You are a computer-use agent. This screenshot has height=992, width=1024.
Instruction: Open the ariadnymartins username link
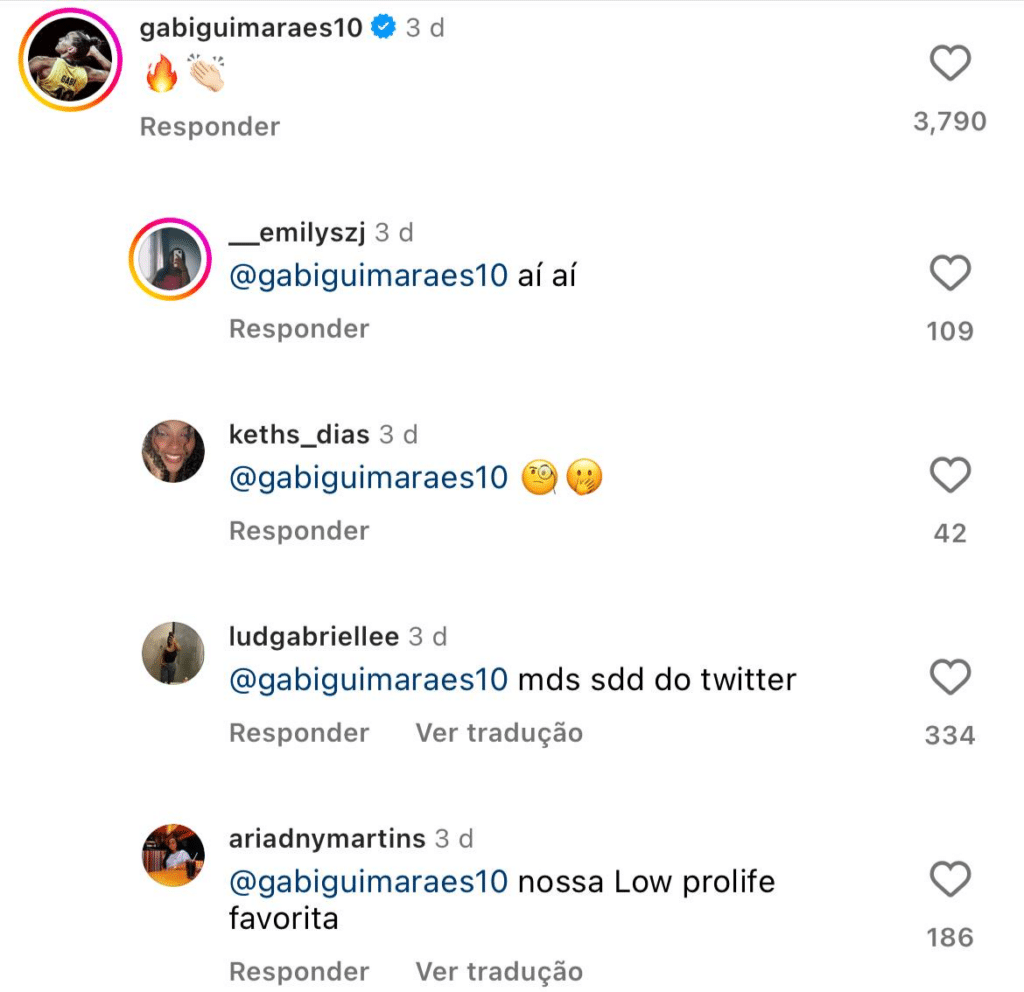327,839
